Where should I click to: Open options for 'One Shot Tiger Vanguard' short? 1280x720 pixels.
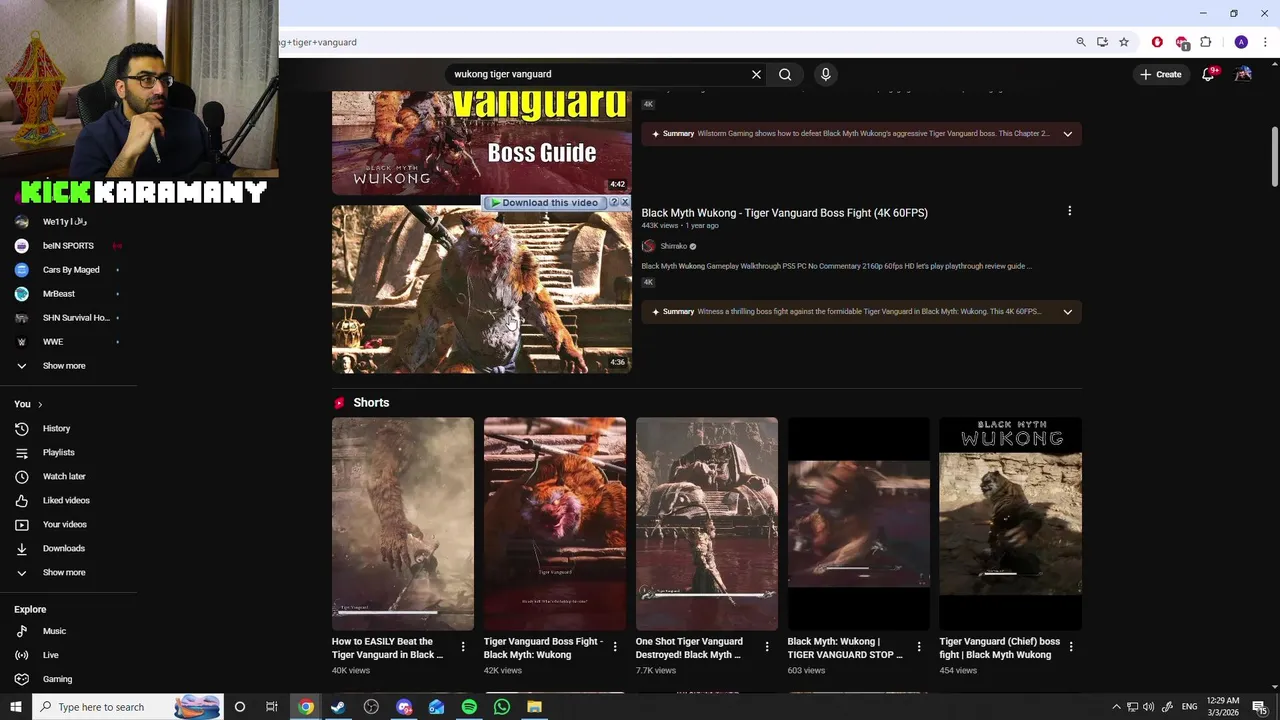tap(767, 647)
